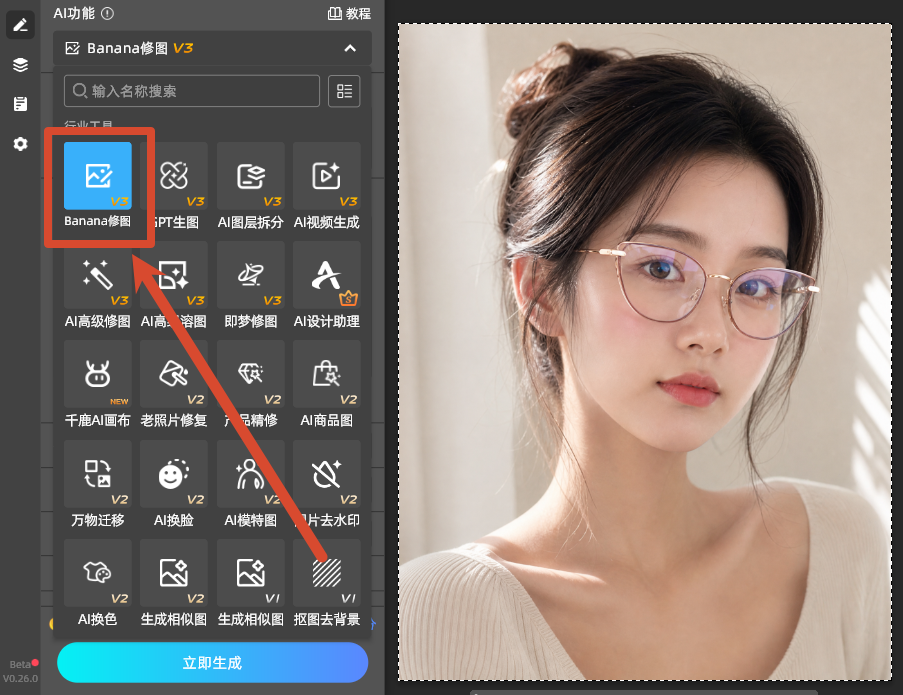Viewport: 903px width, 695px height.
Task: Collapse the Banana修图 V3 dropdown
Action: (350, 48)
